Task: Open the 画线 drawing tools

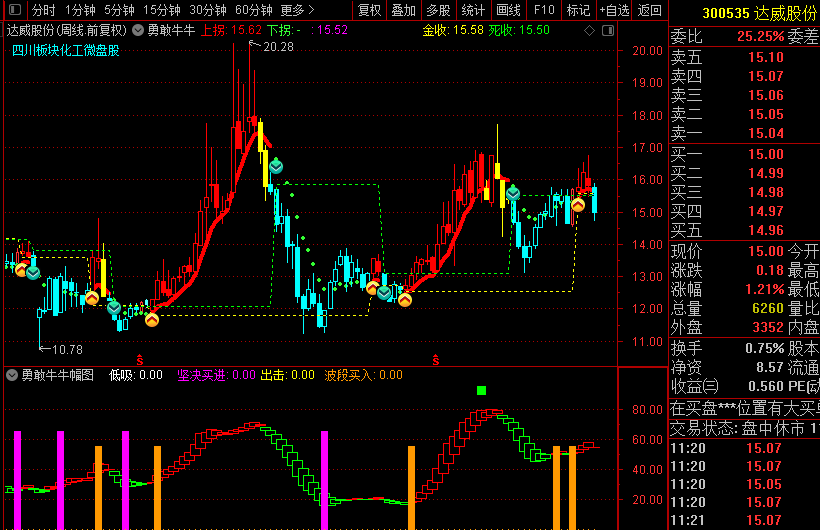Action: tap(508, 10)
